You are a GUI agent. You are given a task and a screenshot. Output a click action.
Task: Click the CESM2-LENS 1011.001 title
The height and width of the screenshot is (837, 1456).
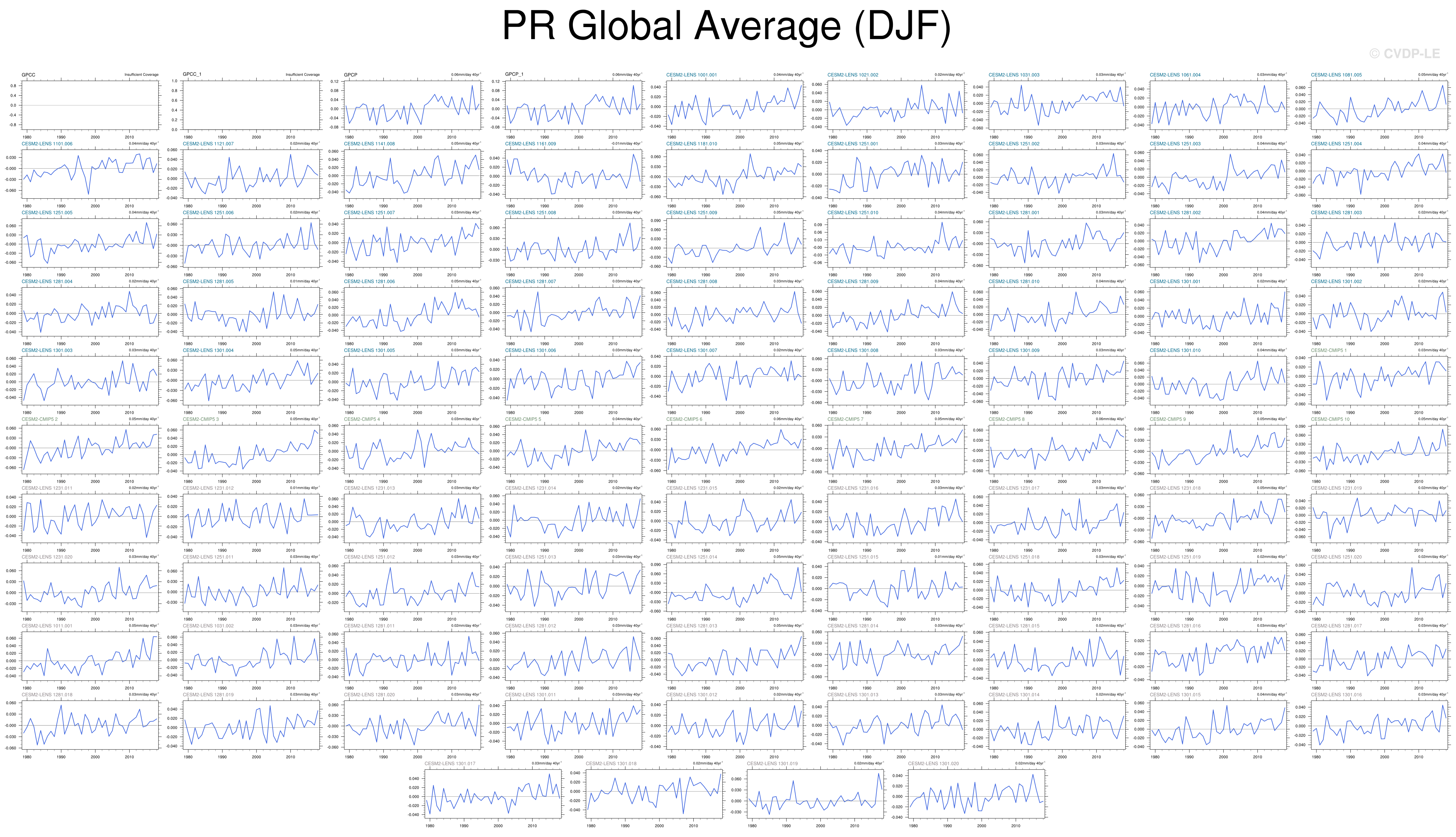47,626
